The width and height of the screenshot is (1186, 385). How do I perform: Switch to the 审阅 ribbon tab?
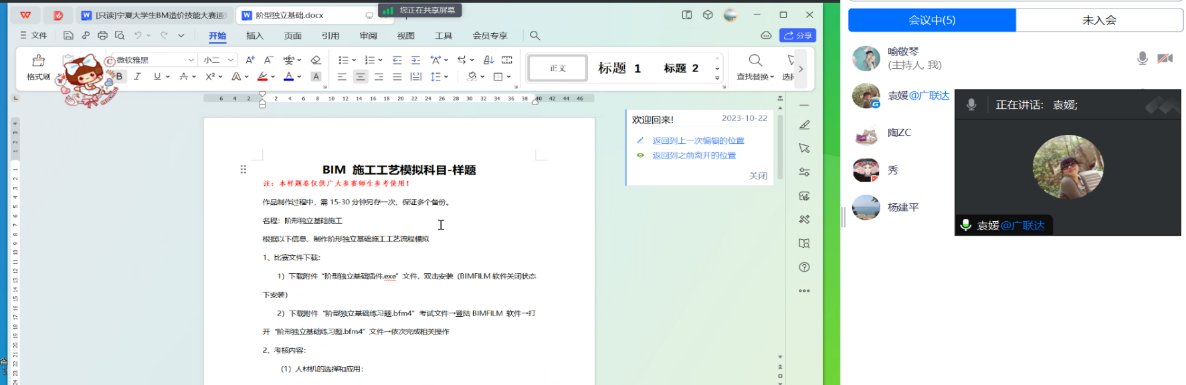pyautogui.click(x=368, y=36)
